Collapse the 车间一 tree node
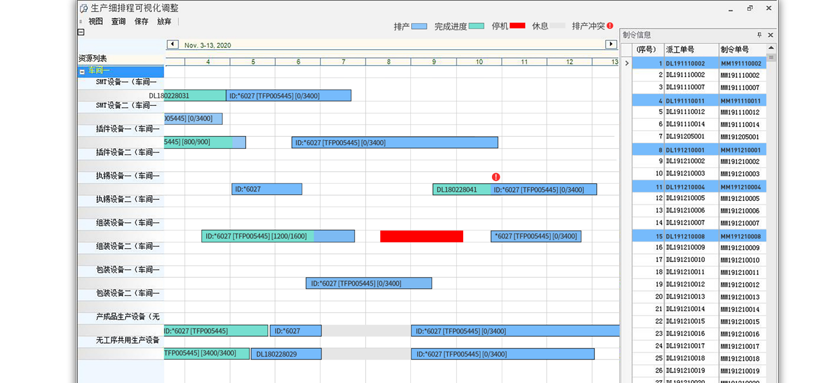This screenshot has width=832, height=383. pyautogui.click(x=82, y=71)
